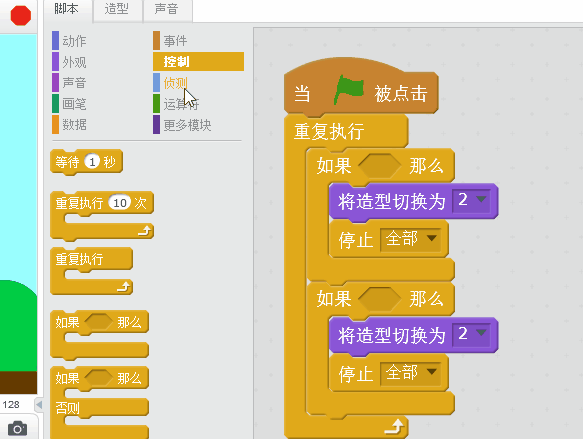583x439 pixels.
Task: Click the condition slot of second 如果 block
Action: coord(380,298)
